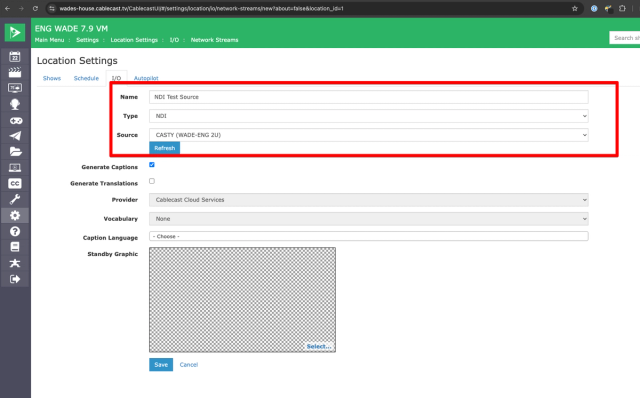The image size is (640, 398).
Task: Click the Settings breadcrumb link
Action: [87, 40]
